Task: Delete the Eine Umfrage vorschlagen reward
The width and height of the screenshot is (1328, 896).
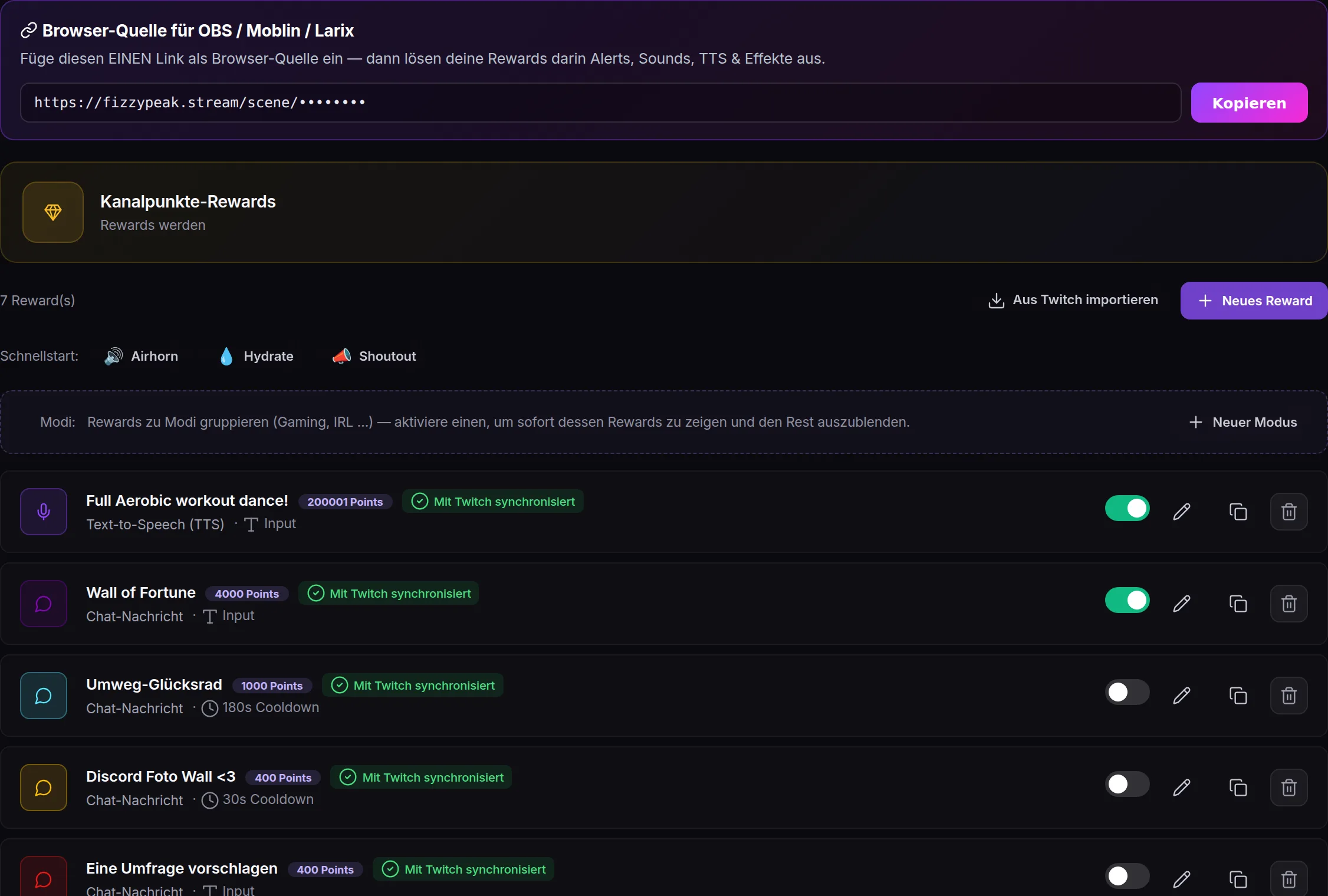Action: tap(1288, 879)
